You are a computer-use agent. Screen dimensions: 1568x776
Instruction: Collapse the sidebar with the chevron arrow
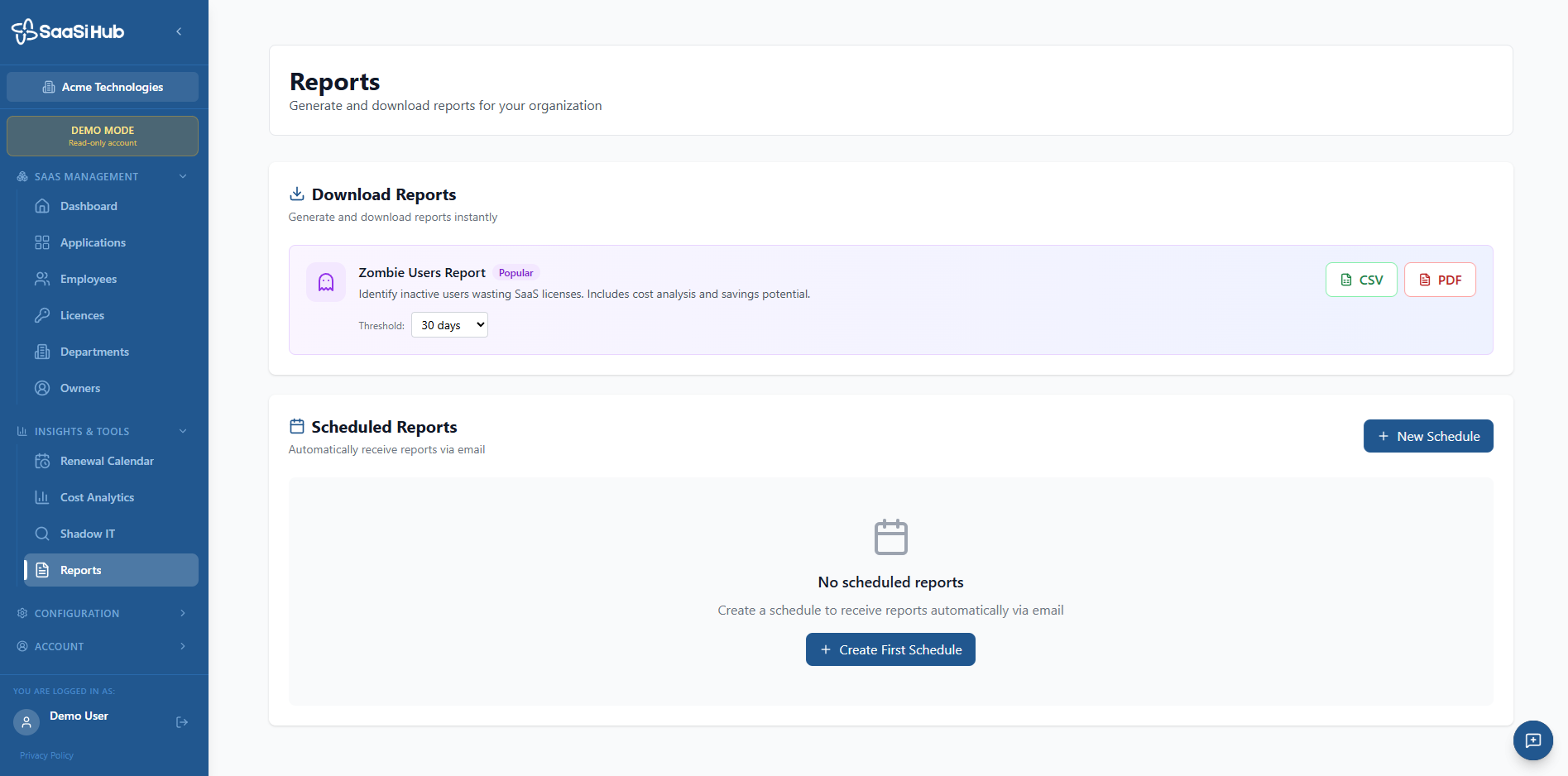pyautogui.click(x=179, y=31)
